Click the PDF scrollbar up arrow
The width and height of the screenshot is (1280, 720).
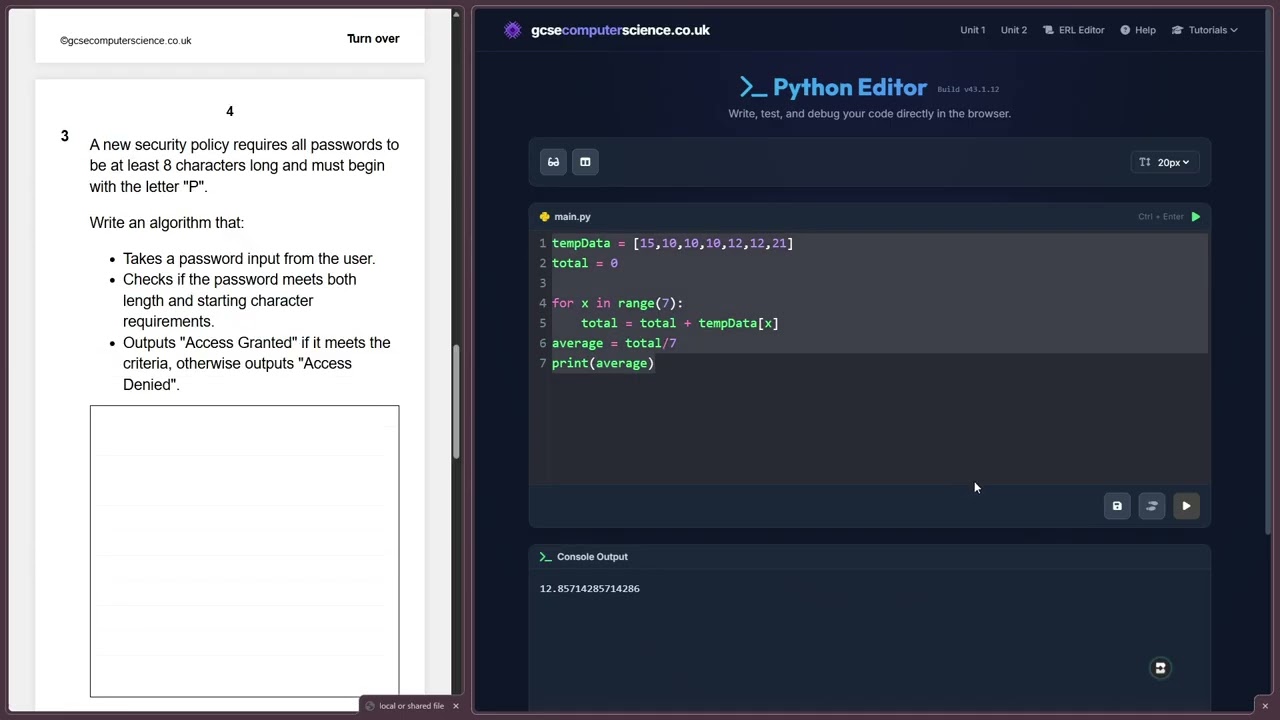point(456,15)
